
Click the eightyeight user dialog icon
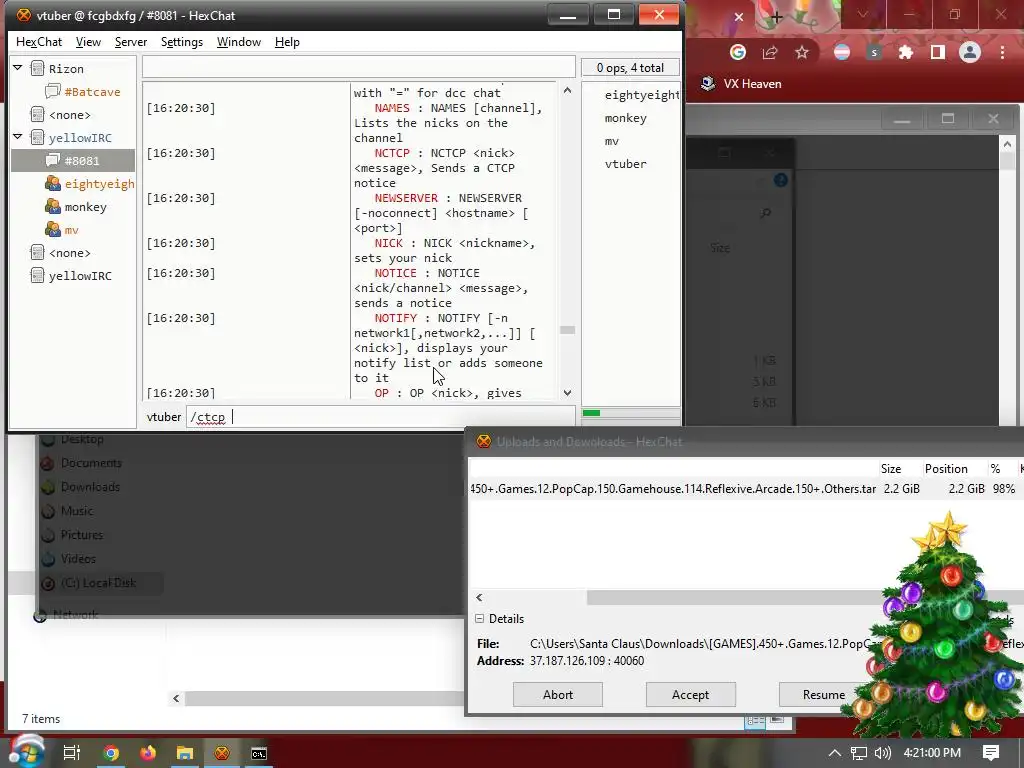tap(53, 184)
